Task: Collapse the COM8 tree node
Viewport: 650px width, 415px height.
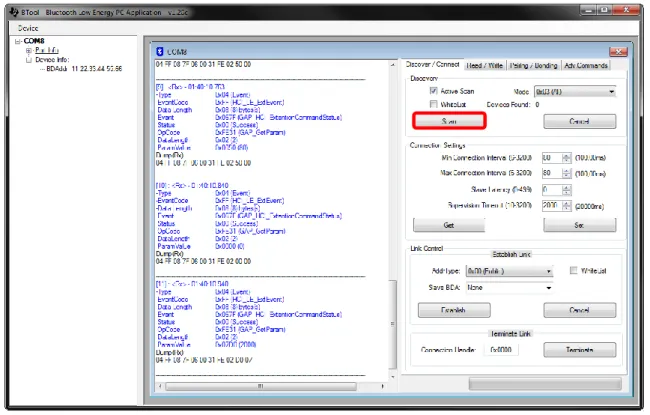Action: [18, 41]
